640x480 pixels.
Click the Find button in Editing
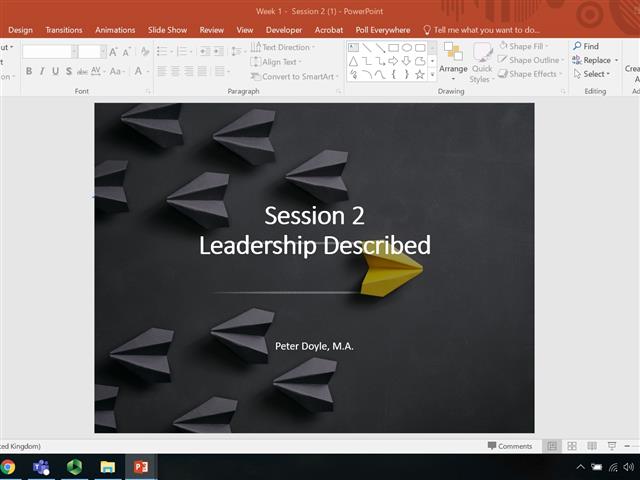click(586, 46)
